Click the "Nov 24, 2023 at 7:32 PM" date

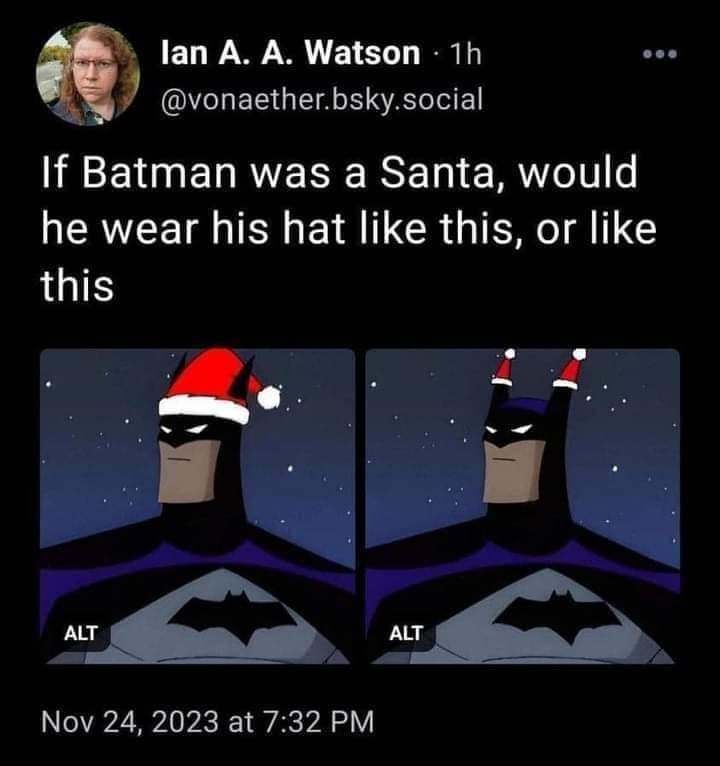pyautogui.click(x=206, y=718)
